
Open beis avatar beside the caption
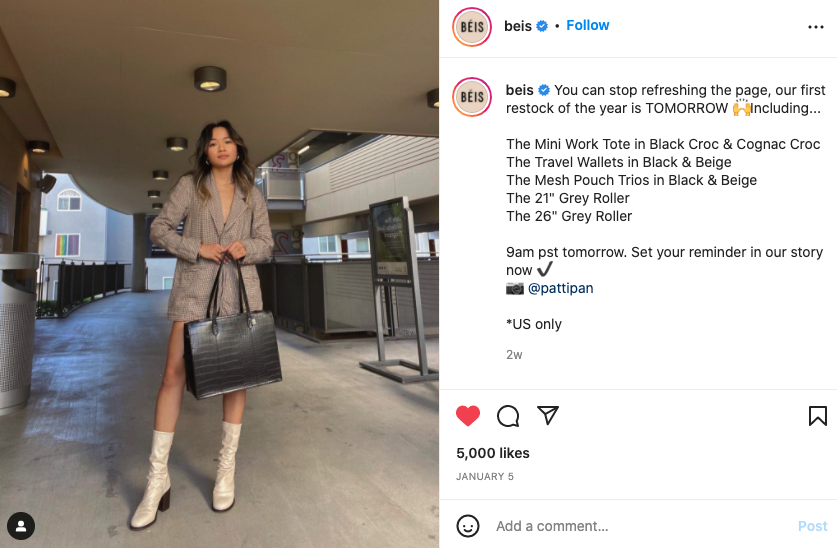coord(472,97)
